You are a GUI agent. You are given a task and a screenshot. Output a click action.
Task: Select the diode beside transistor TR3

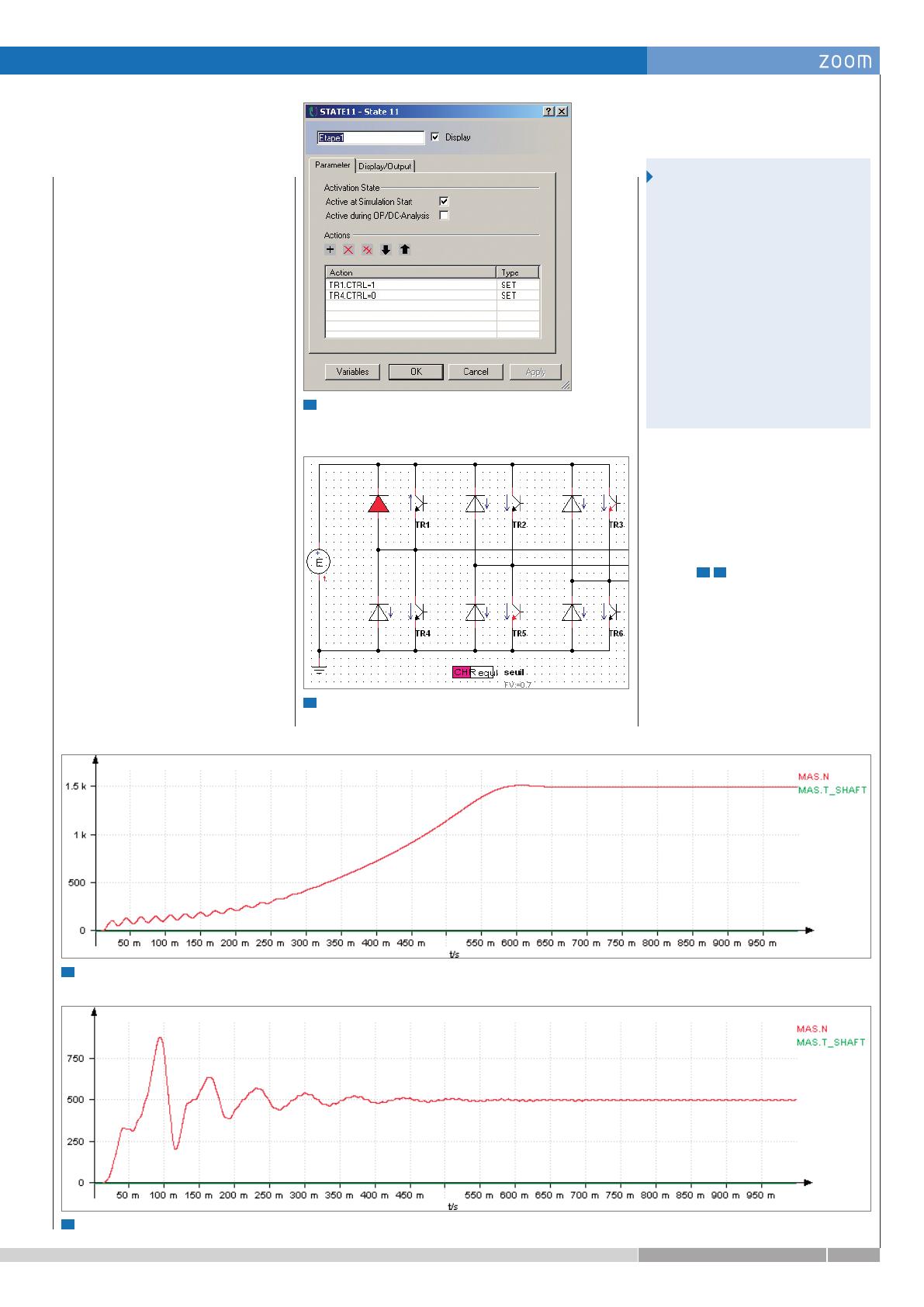[572, 504]
